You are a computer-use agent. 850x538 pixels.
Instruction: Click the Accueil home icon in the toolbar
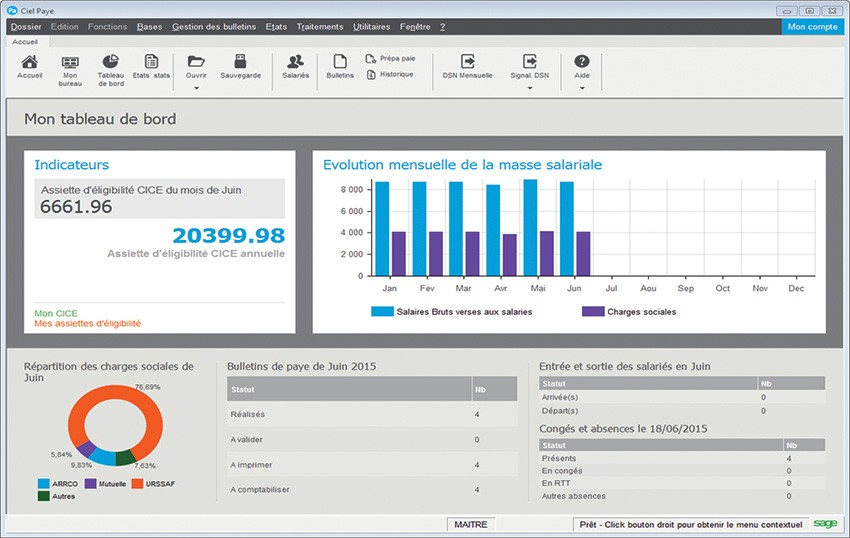click(x=29, y=64)
